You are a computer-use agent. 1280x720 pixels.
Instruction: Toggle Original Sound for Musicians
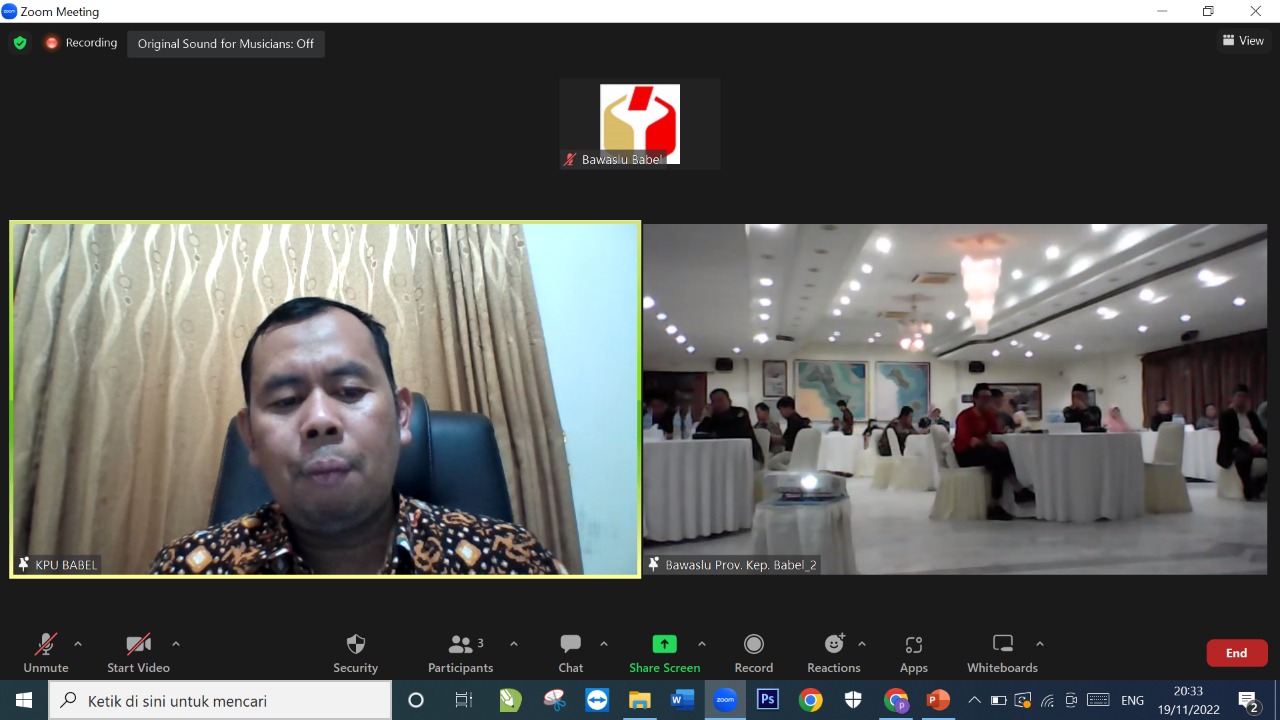(226, 44)
